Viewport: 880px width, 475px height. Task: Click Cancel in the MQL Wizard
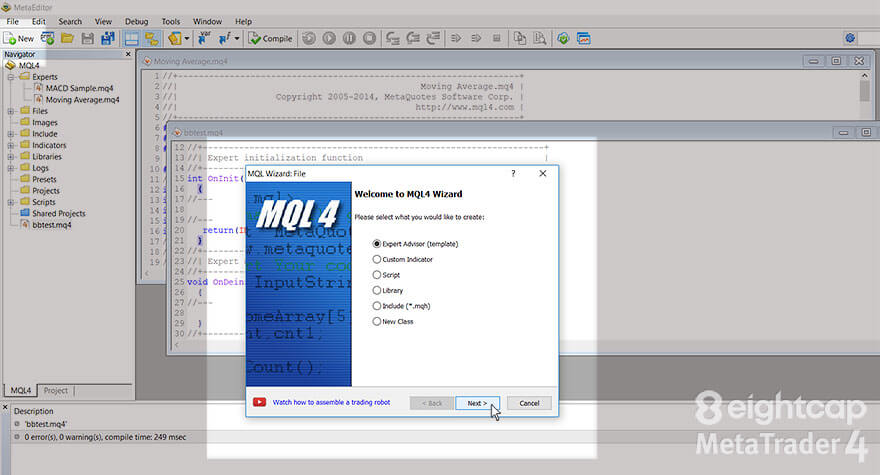[529, 403]
